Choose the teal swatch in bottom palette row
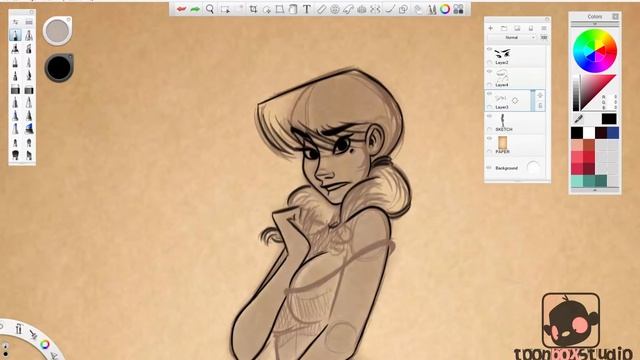640x360 pixels. point(589,181)
